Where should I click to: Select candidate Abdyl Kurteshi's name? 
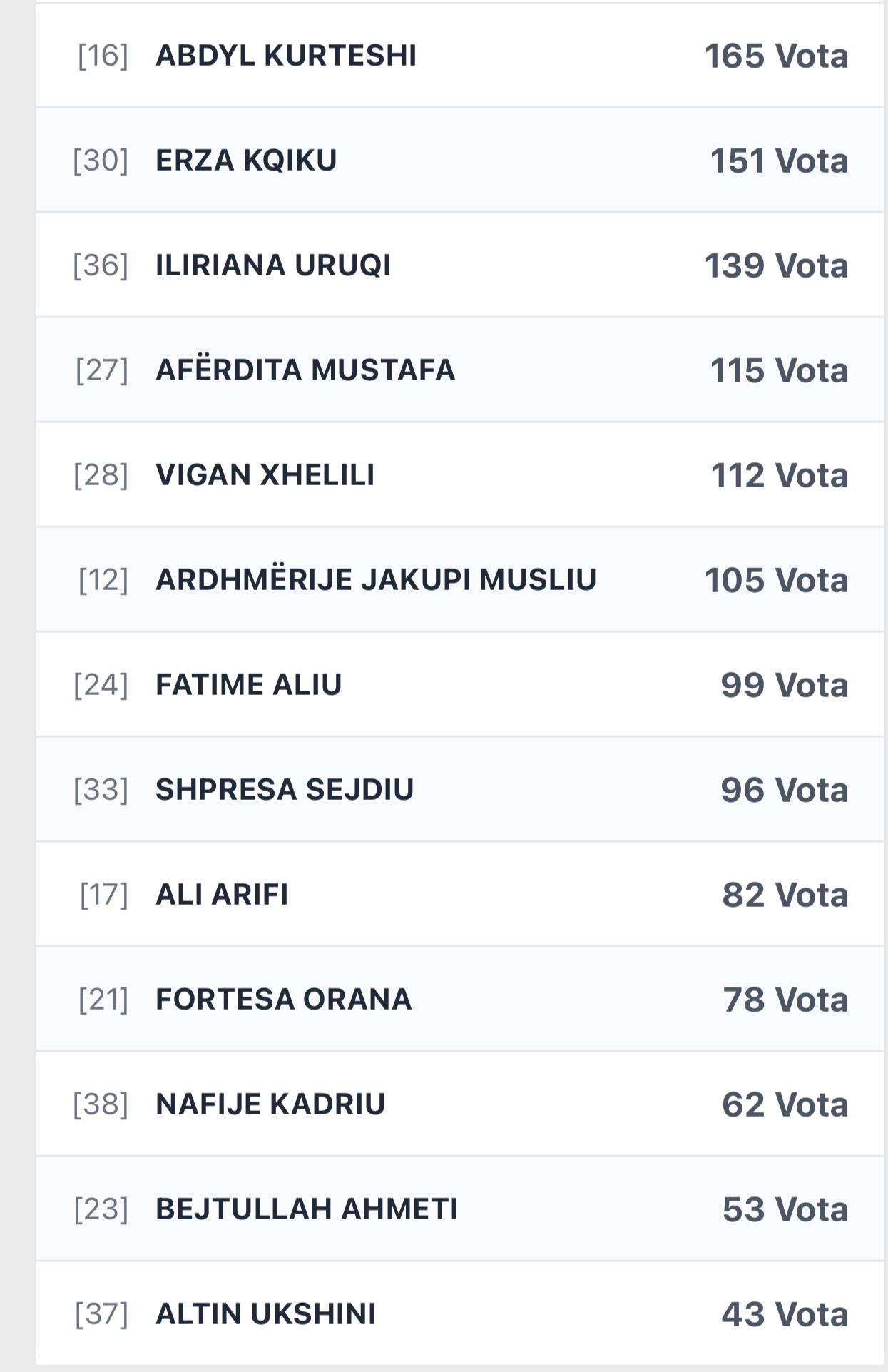click(x=286, y=56)
